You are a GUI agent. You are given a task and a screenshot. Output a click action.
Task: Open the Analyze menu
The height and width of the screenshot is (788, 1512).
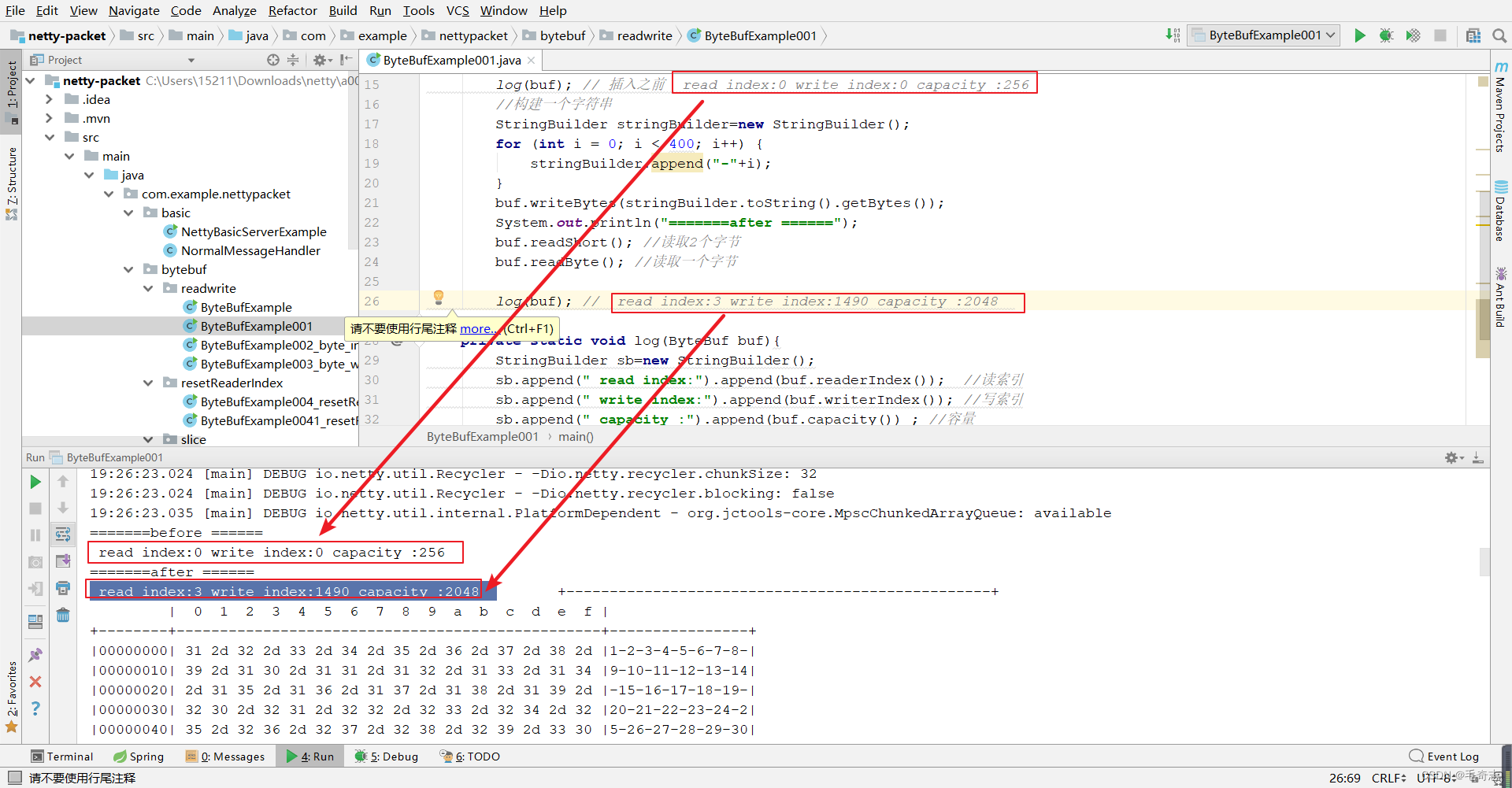[x=235, y=10]
